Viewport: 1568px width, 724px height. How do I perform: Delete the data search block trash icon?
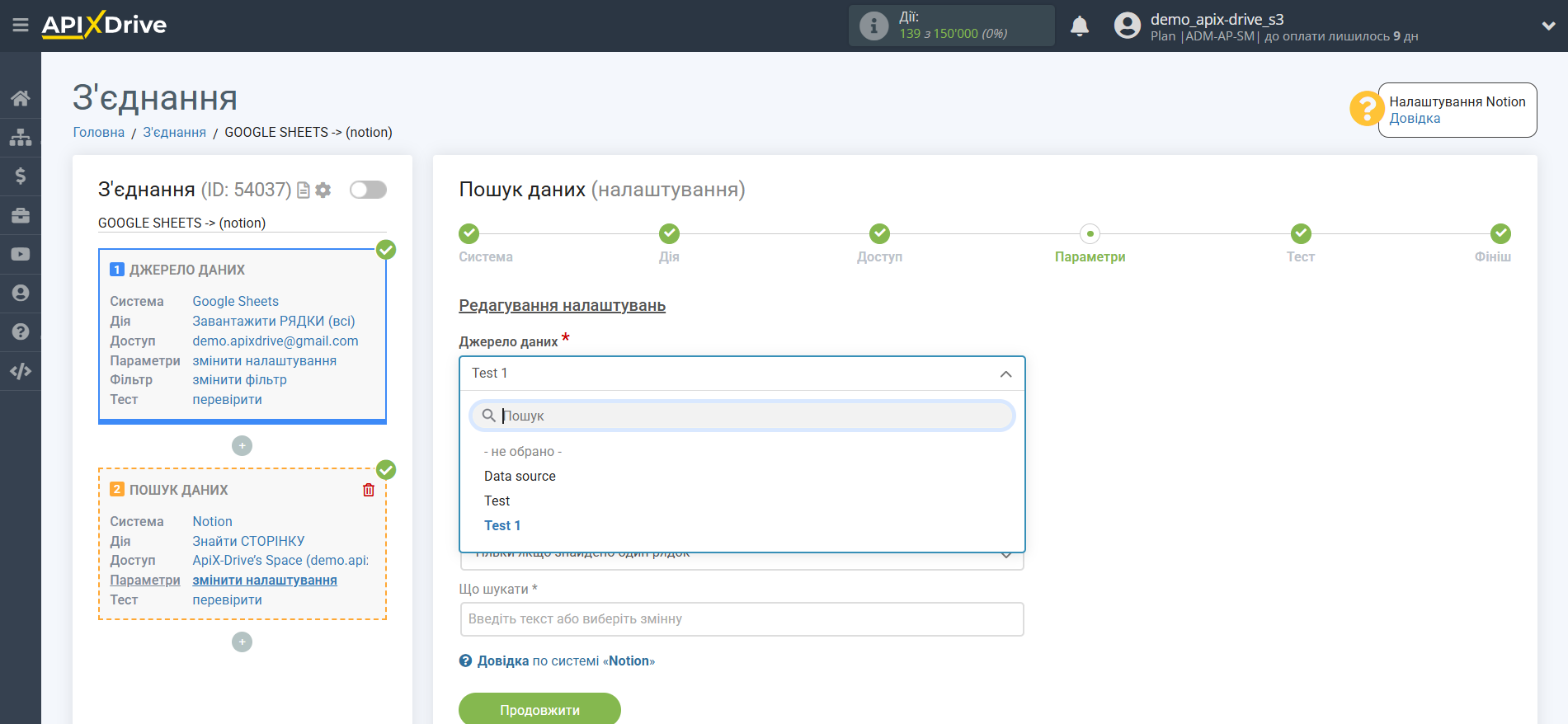coord(369,490)
